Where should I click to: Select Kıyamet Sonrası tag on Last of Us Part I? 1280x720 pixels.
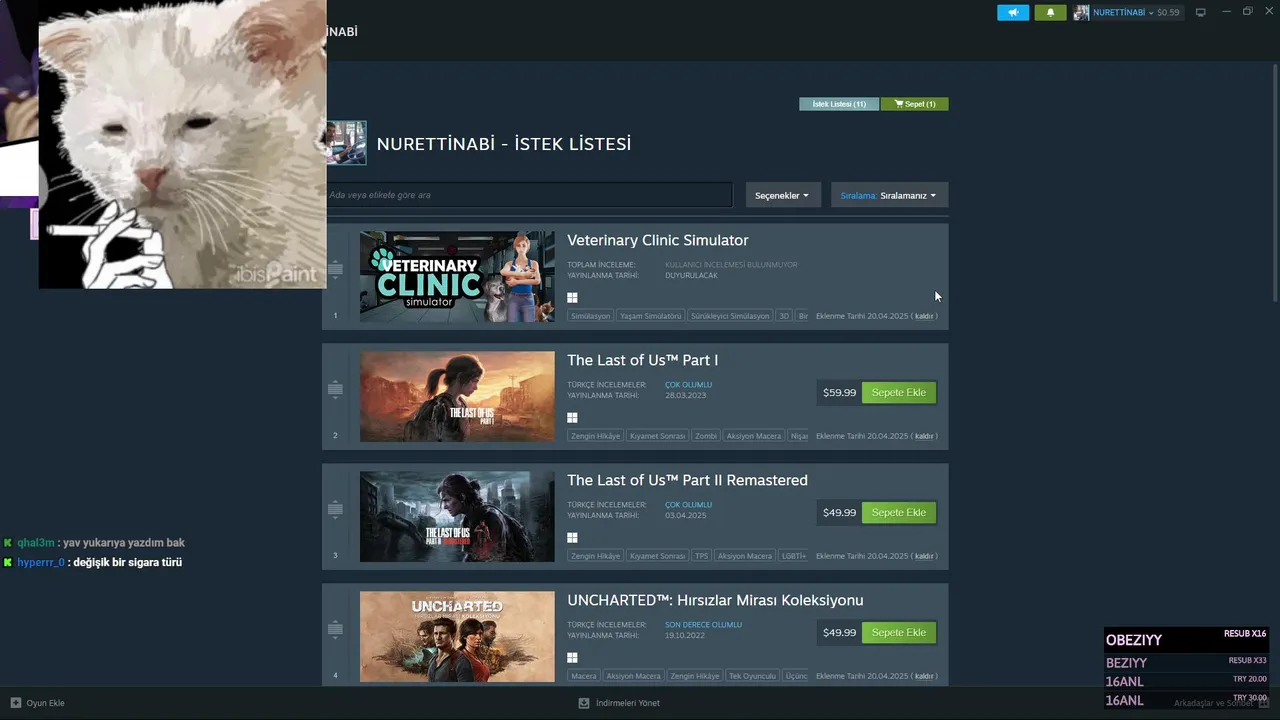click(657, 436)
